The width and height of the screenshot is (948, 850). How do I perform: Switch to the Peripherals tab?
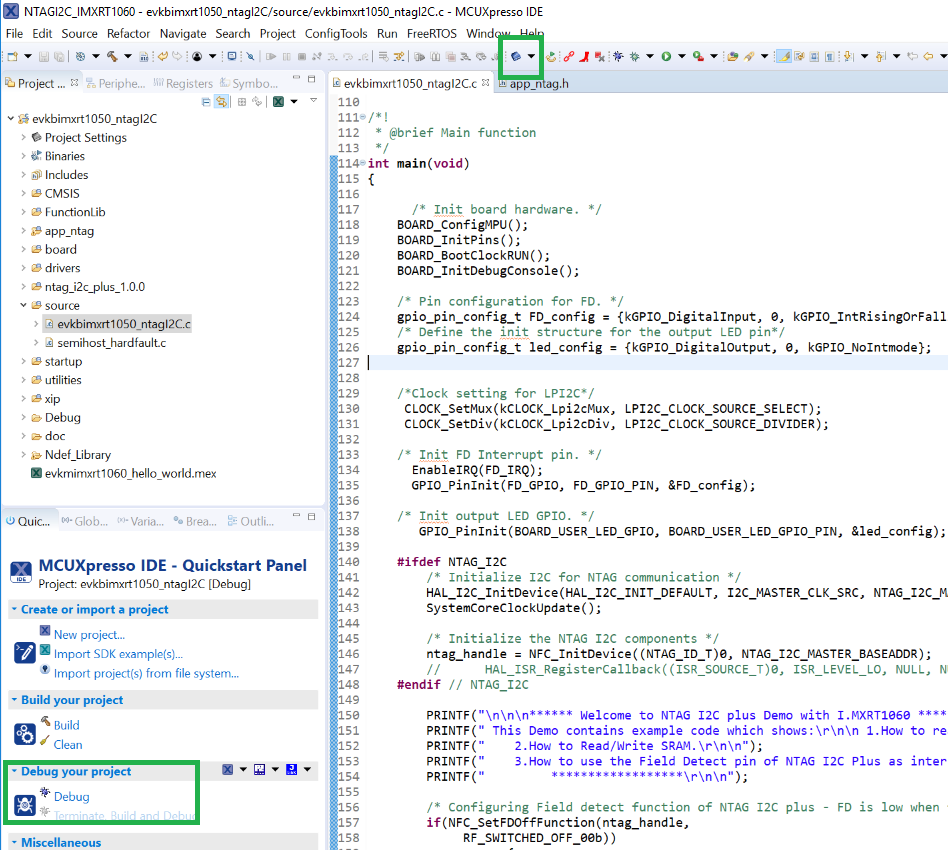point(116,83)
